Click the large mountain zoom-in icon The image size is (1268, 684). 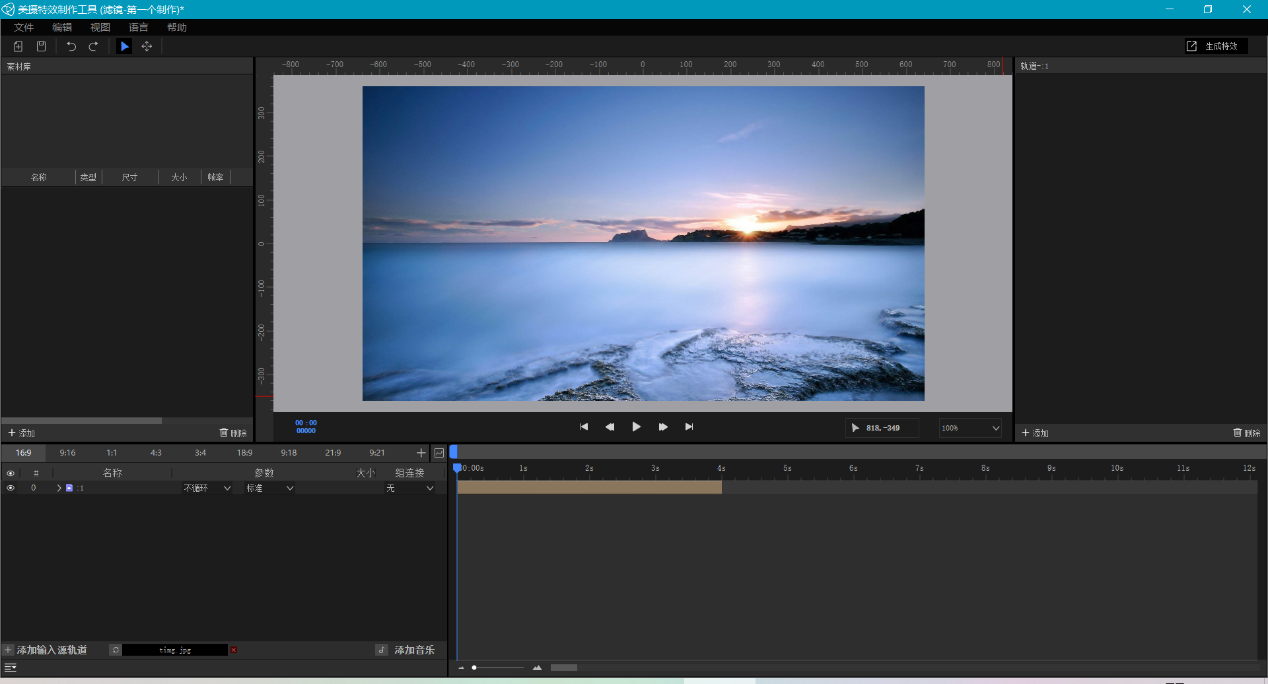coord(537,667)
